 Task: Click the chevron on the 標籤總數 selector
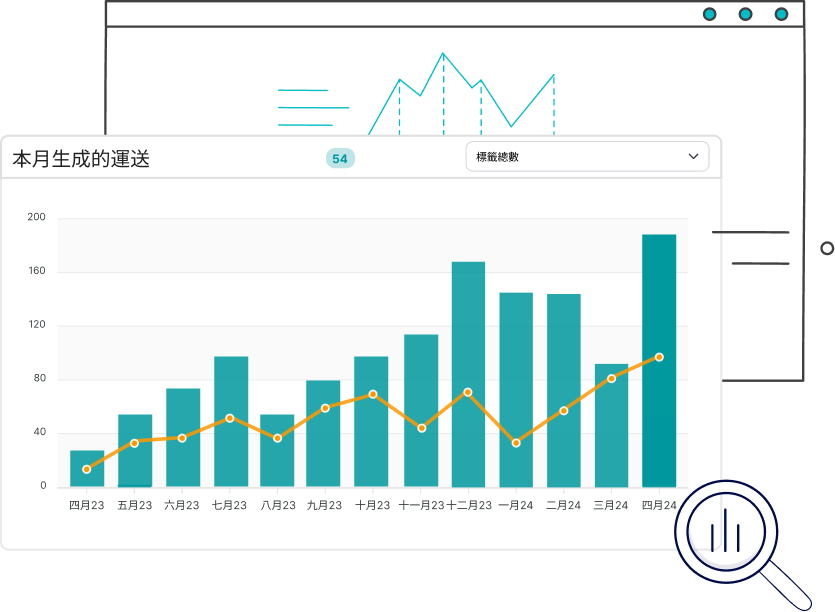tap(692, 156)
